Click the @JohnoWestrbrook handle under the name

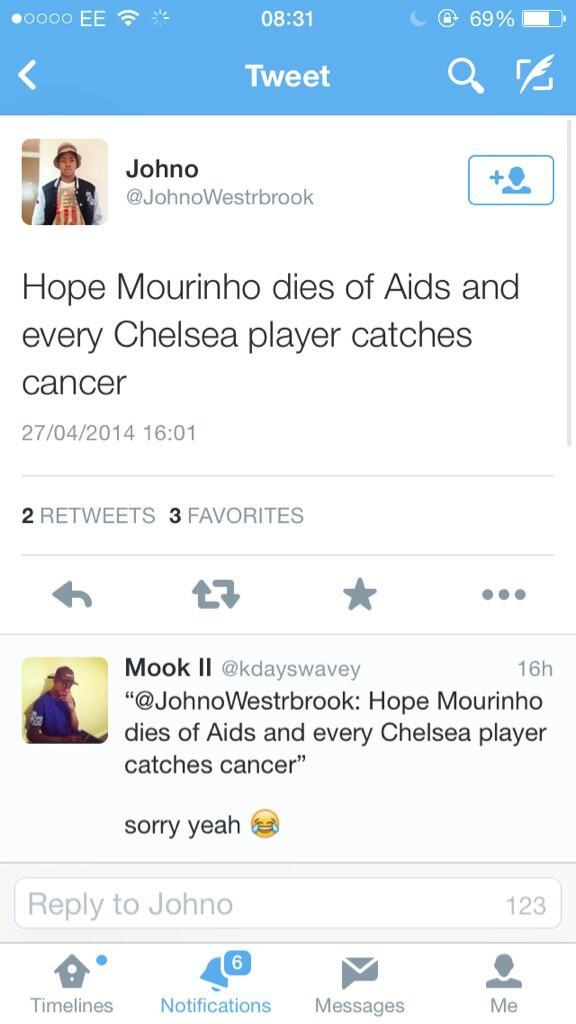[219, 197]
